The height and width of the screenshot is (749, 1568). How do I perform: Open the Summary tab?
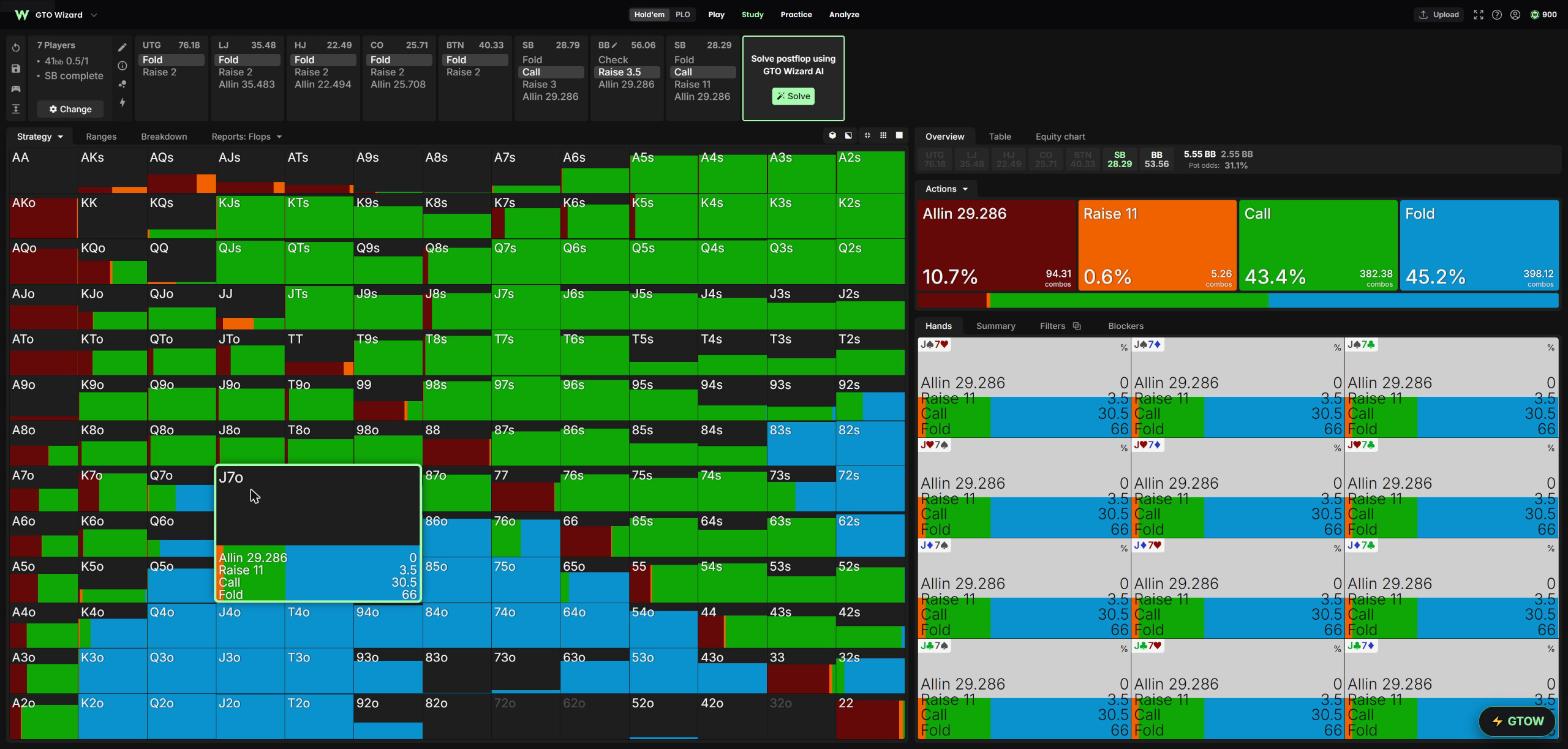click(995, 326)
